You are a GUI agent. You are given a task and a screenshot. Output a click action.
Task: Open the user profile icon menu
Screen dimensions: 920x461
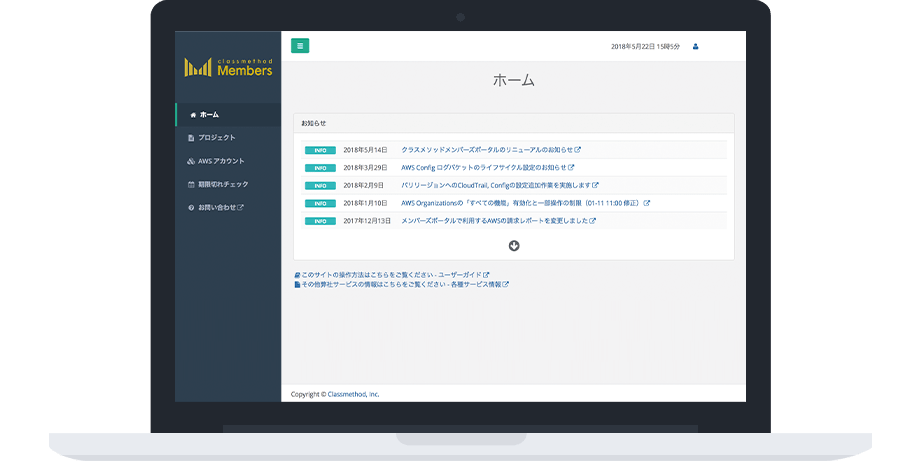[x=696, y=46]
